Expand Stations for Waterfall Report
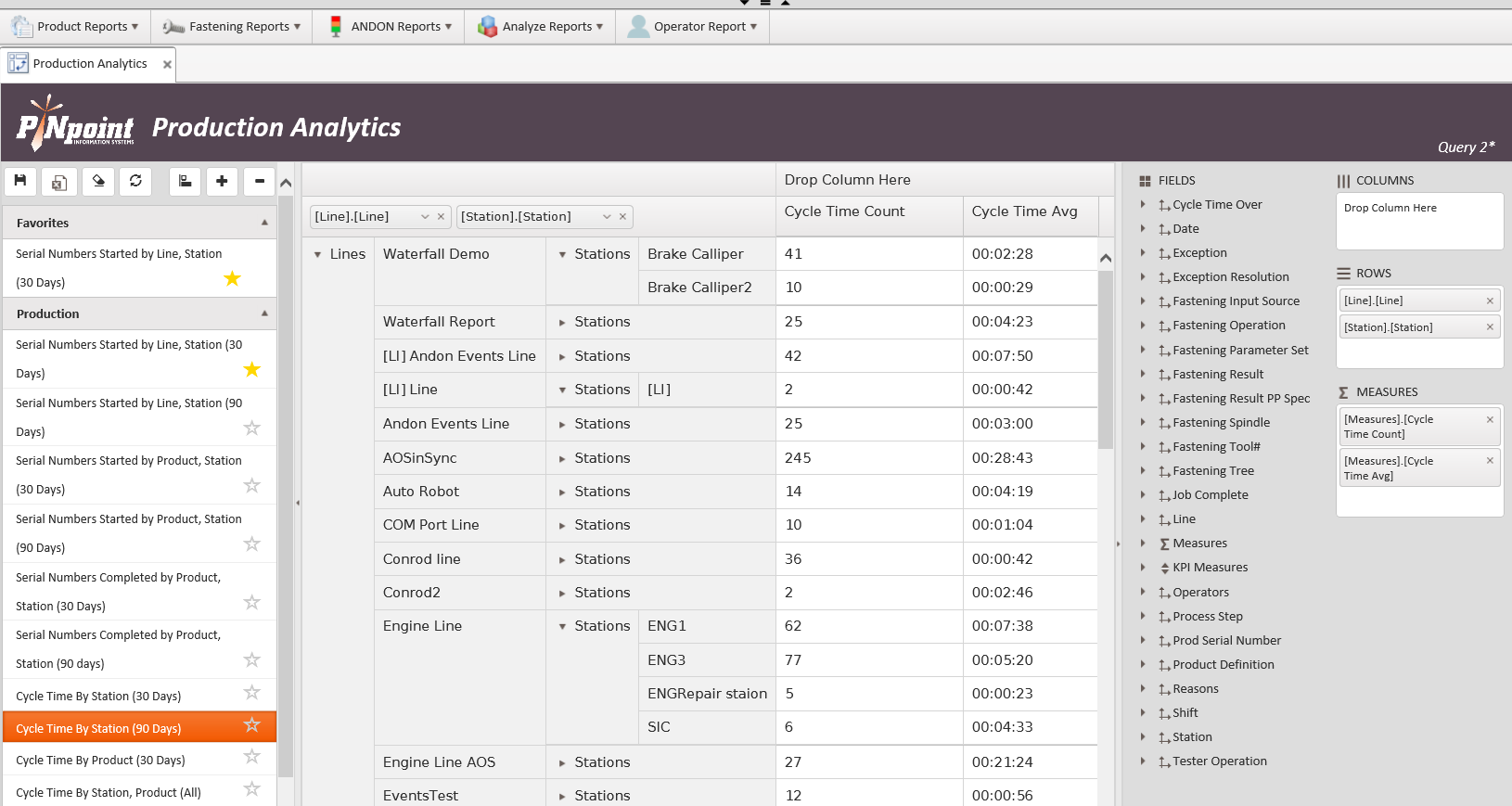The height and width of the screenshot is (806, 1512). (562, 323)
